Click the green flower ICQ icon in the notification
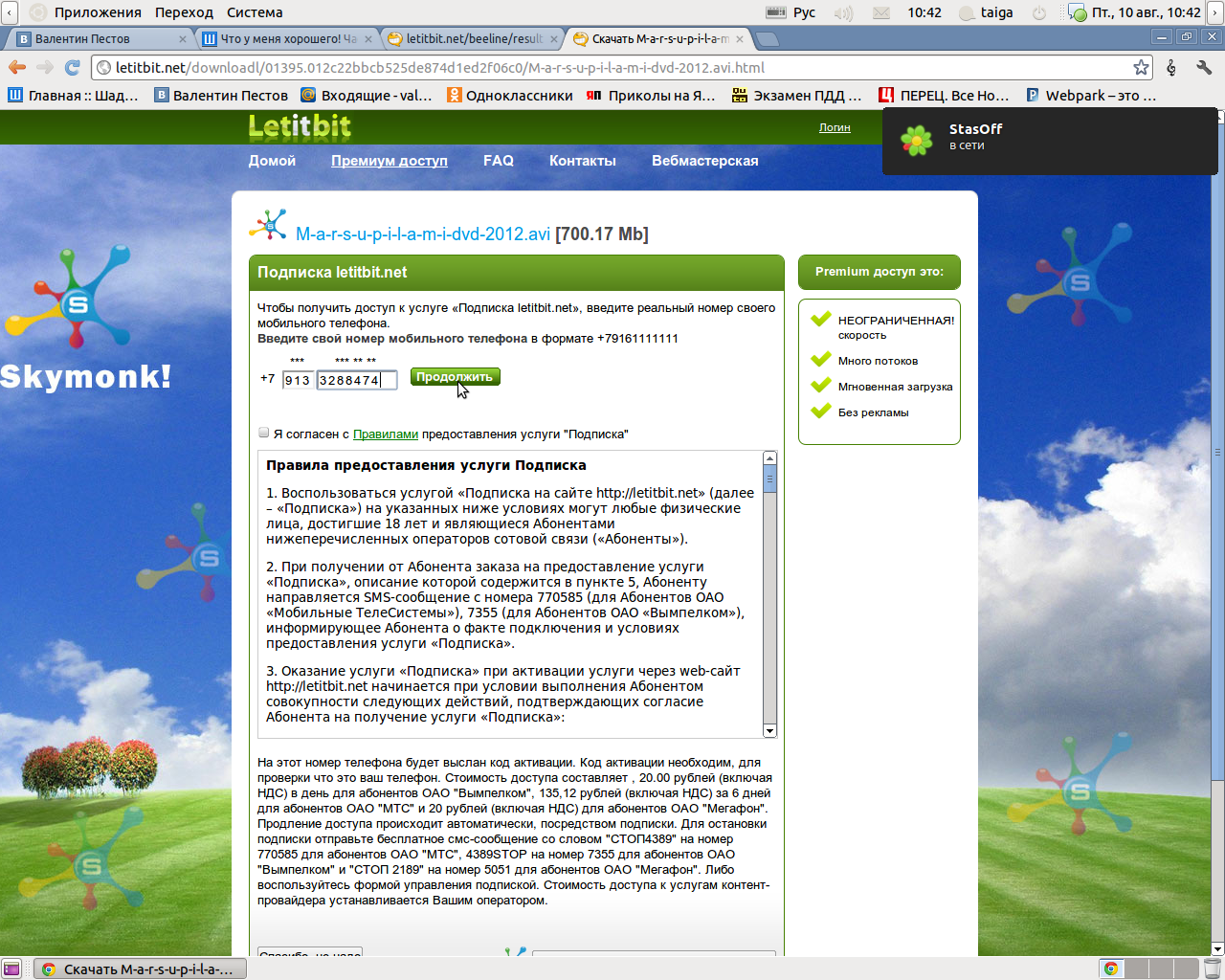1225x980 pixels. [916, 141]
